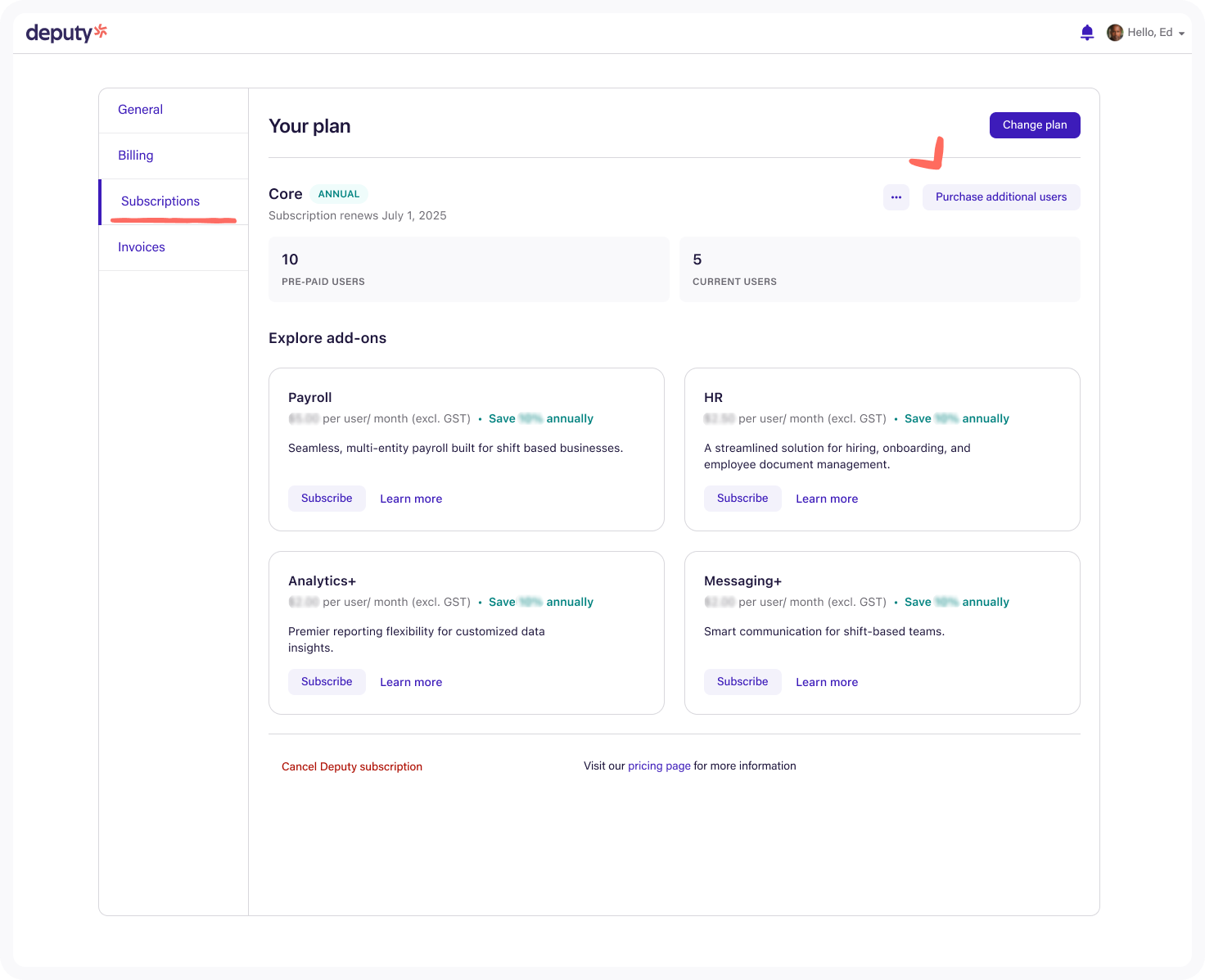This screenshot has height=980, width=1205.
Task: Go to the Invoices tab
Action: pos(141,247)
